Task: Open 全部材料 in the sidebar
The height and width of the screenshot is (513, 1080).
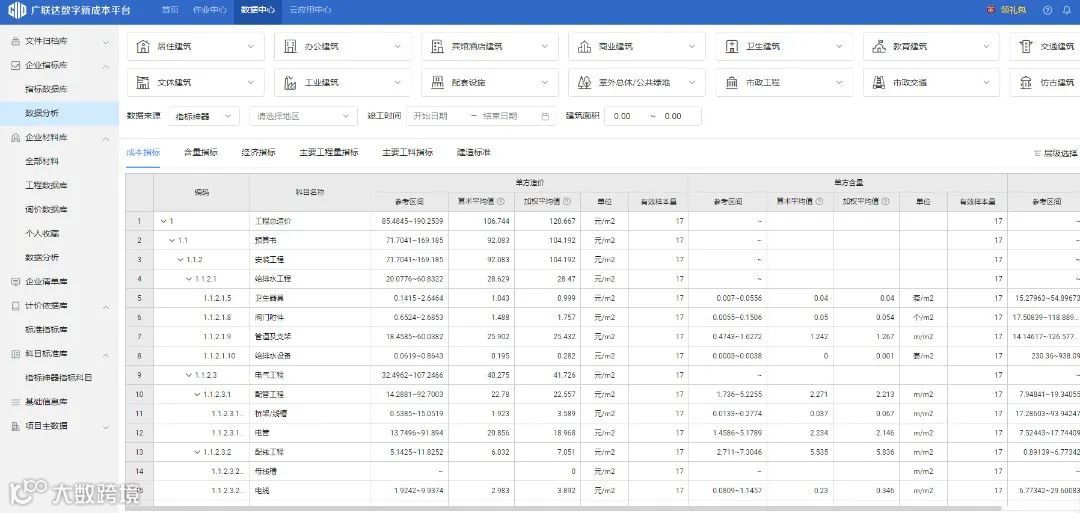Action: (x=43, y=162)
